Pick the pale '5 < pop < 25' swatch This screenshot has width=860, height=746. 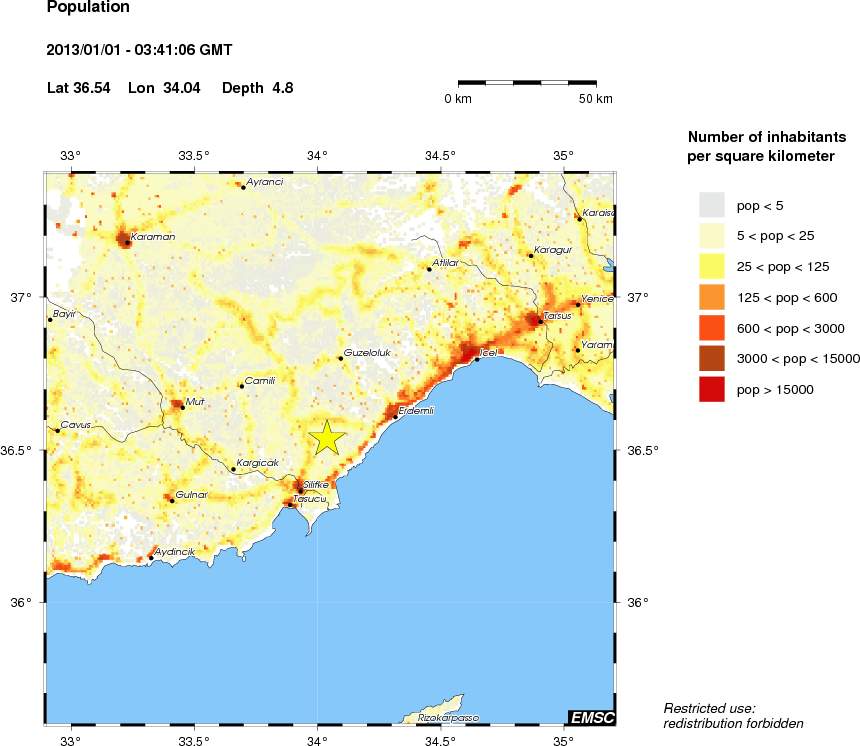click(712, 236)
